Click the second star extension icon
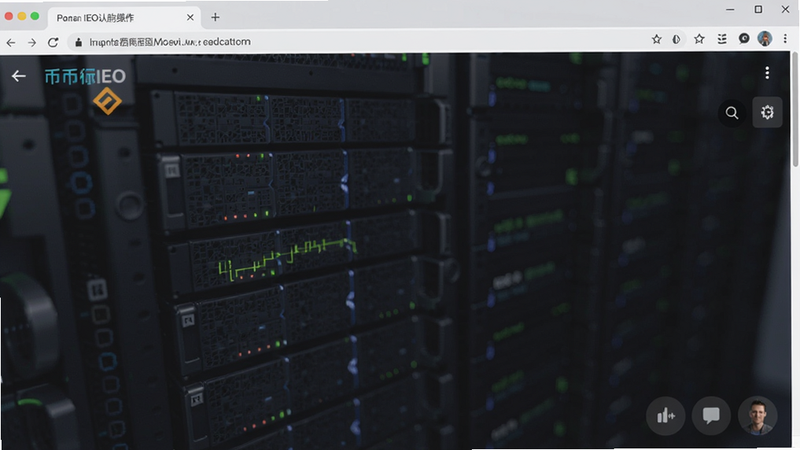 coord(699,39)
